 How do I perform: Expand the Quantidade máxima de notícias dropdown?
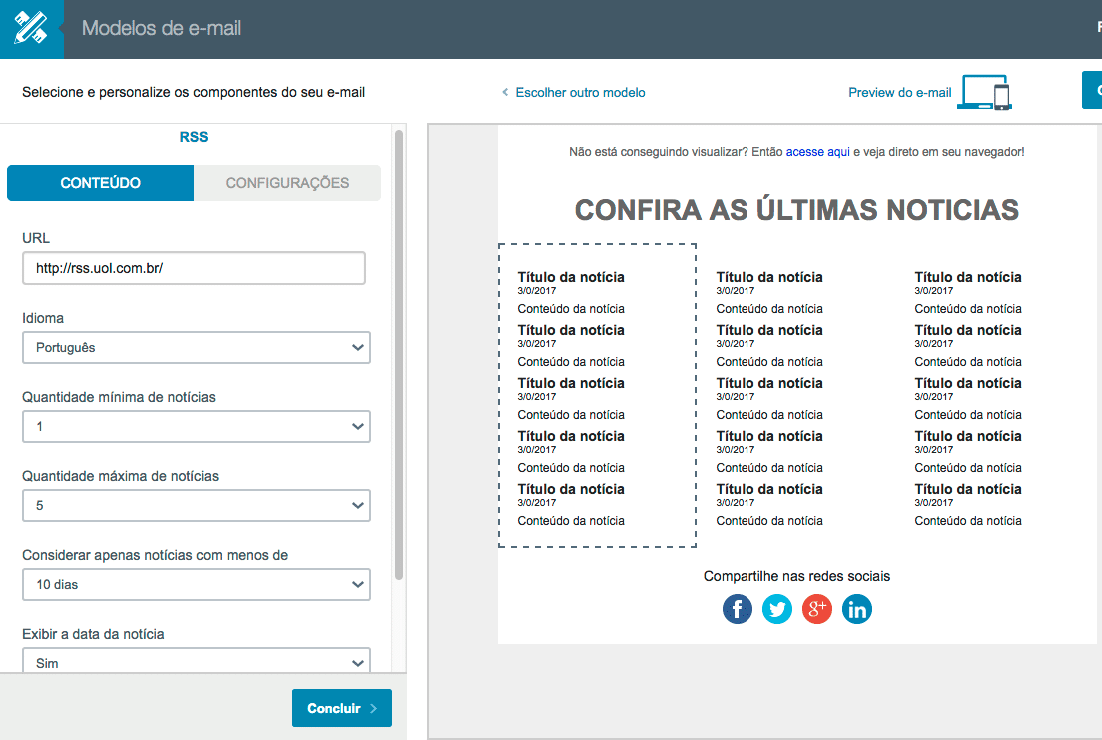(196, 506)
